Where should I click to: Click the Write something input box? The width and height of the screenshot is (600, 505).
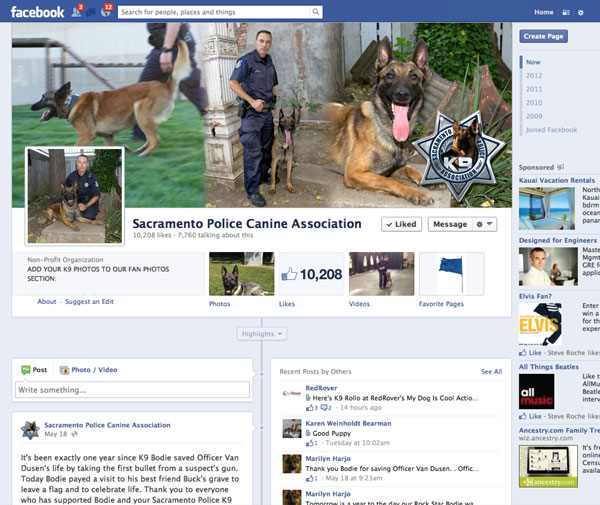(x=132, y=390)
